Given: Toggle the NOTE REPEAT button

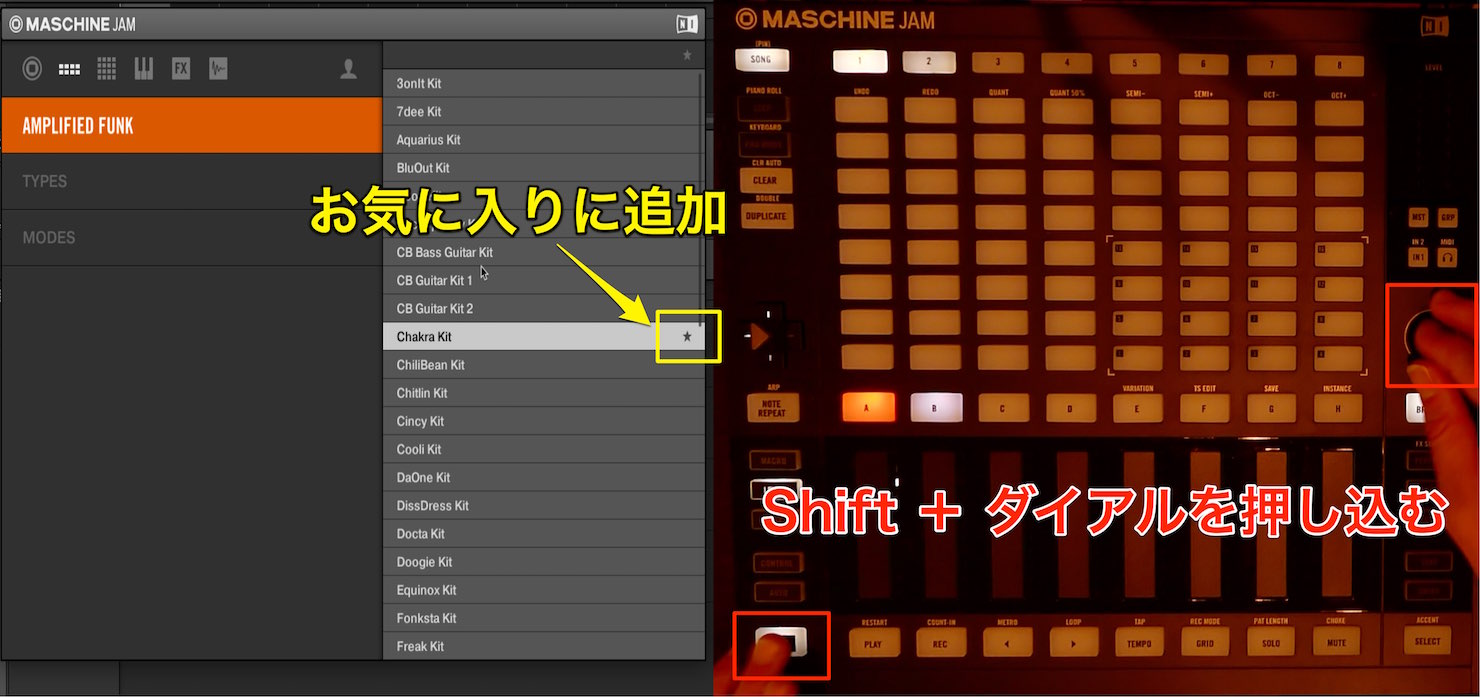Looking at the screenshot, I should click(772, 408).
